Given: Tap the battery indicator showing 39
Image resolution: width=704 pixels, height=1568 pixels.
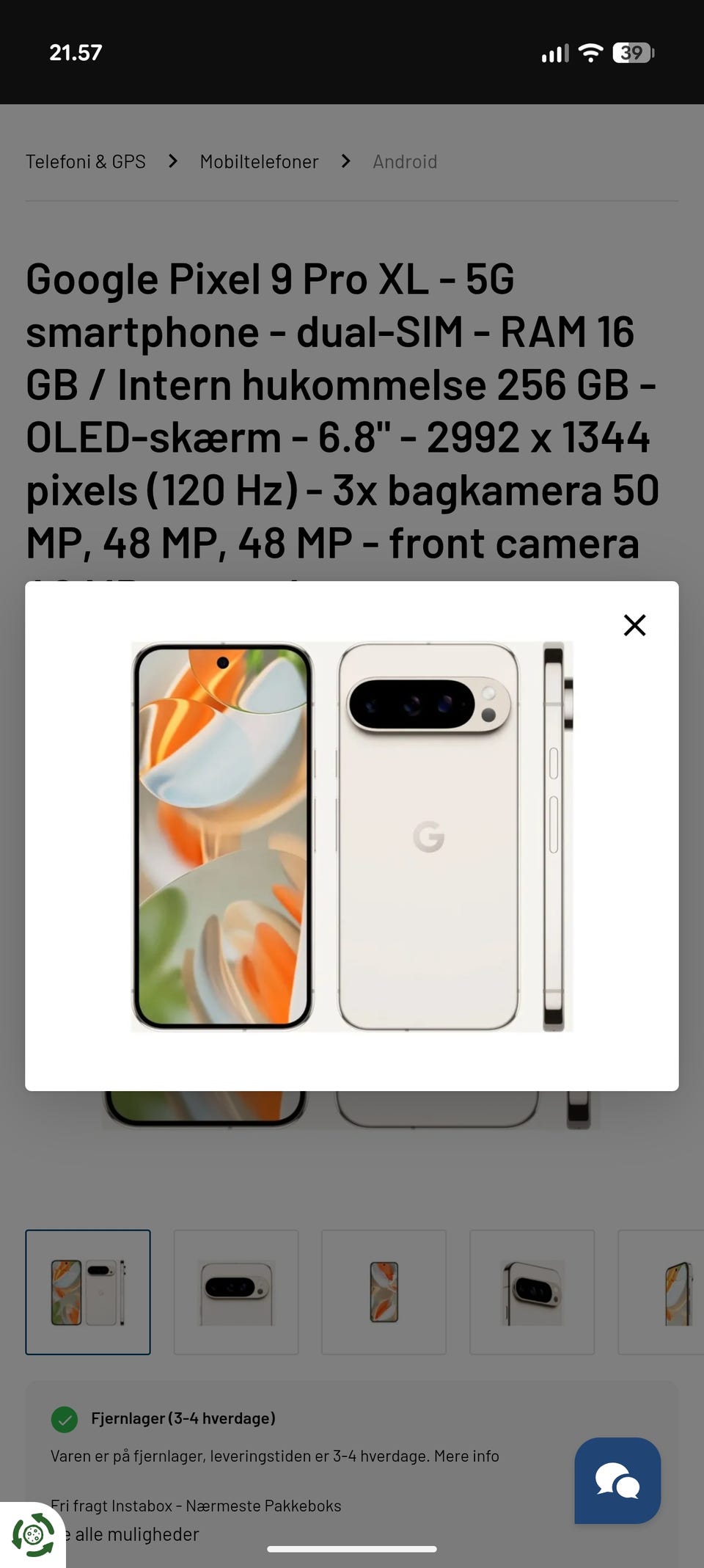Looking at the screenshot, I should 633,53.
